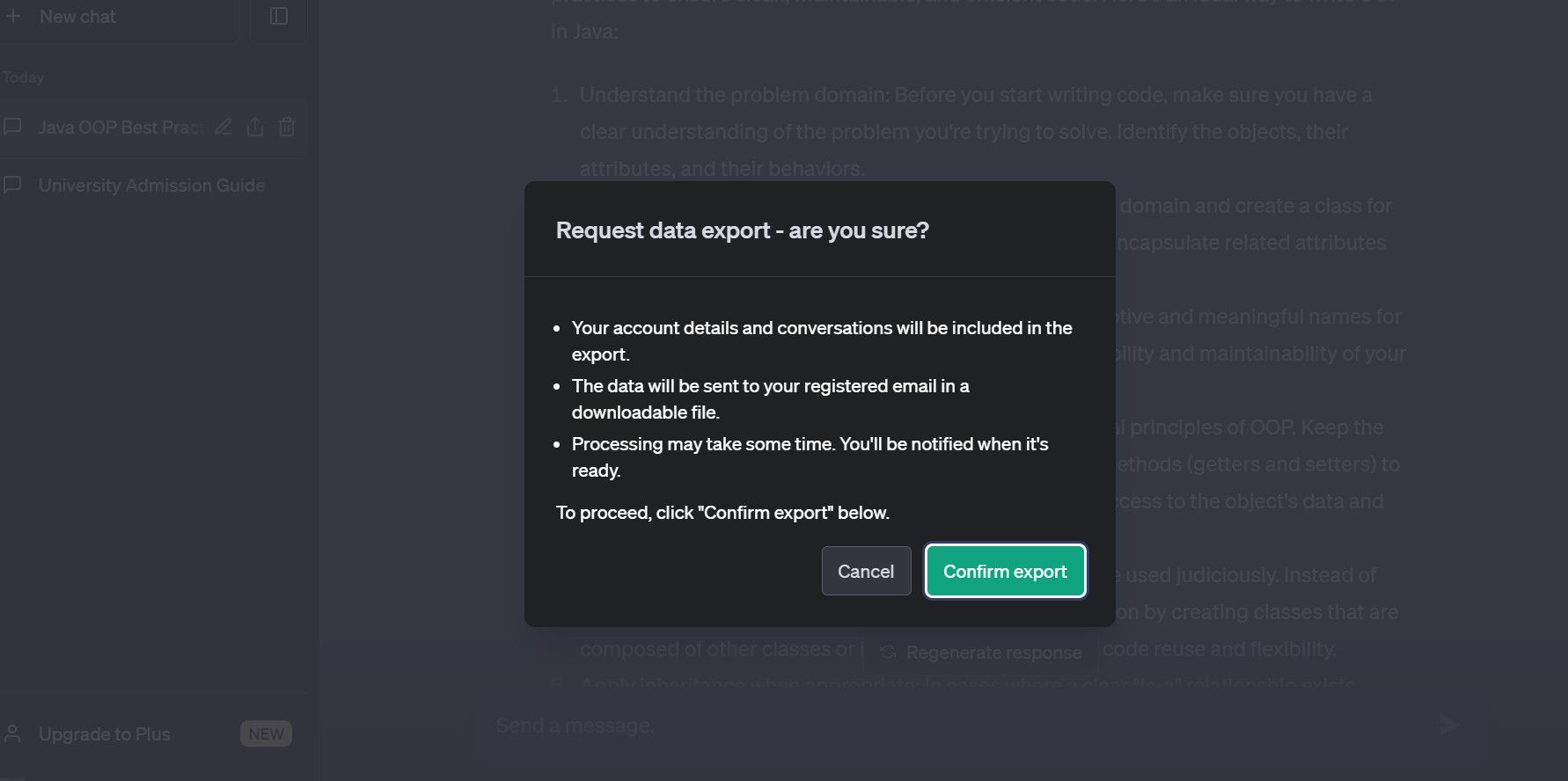Click the Regenerate response label
This screenshot has width=1568, height=781.
(993, 653)
